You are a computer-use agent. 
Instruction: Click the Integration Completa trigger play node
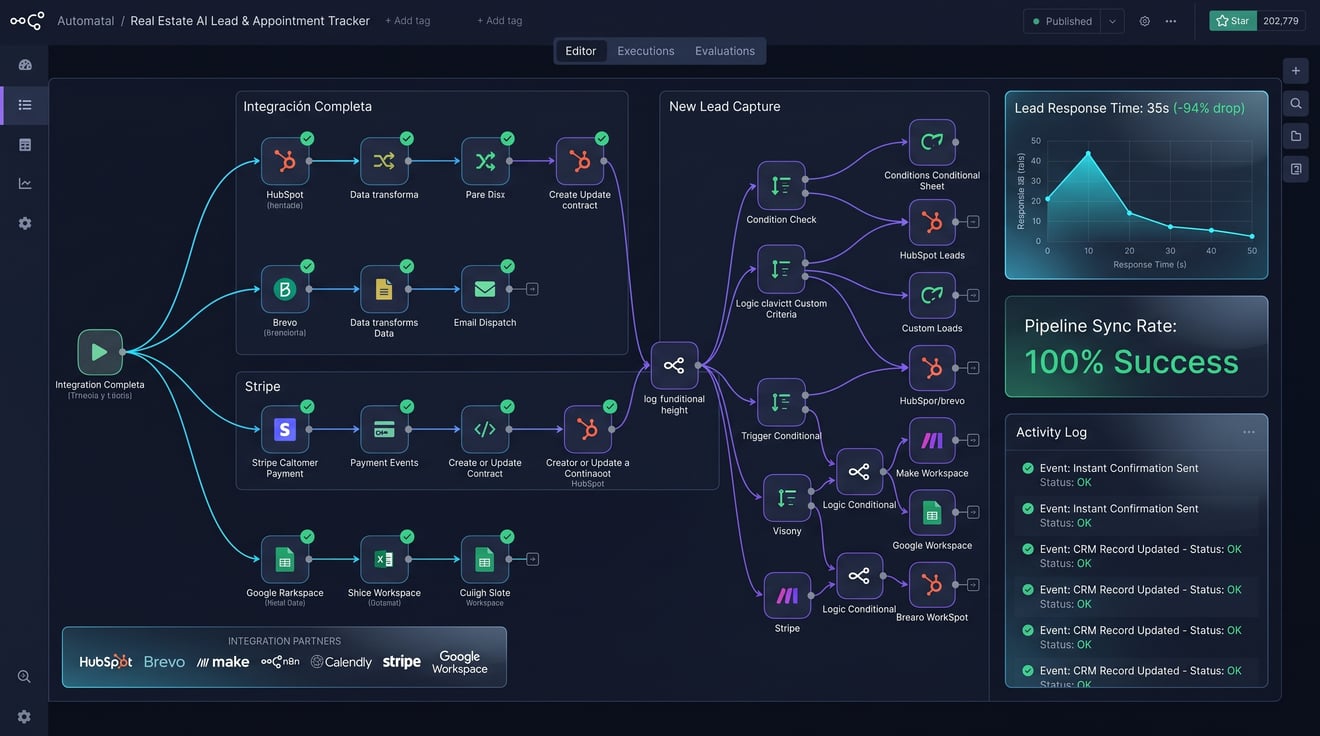click(100, 352)
